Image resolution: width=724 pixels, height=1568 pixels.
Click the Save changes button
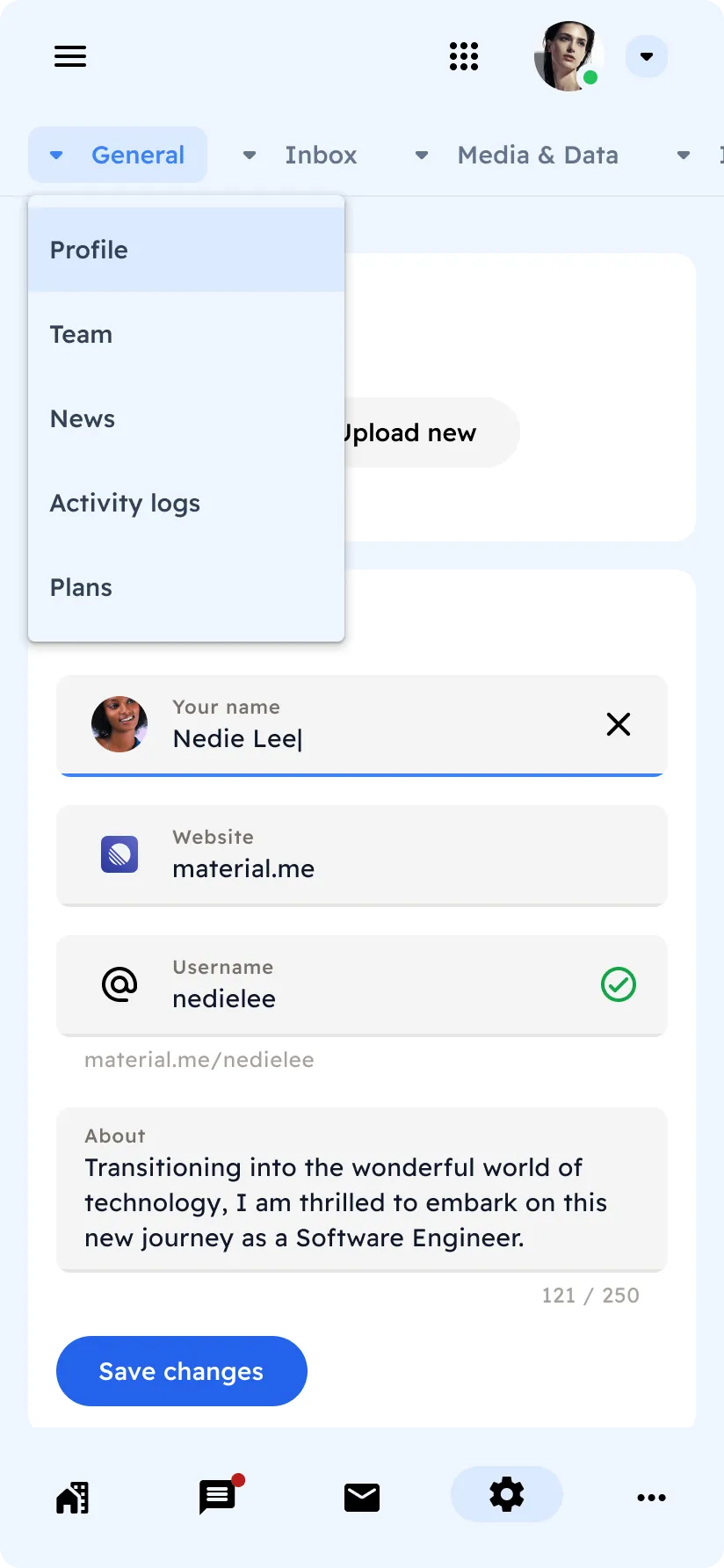[x=182, y=1371]
